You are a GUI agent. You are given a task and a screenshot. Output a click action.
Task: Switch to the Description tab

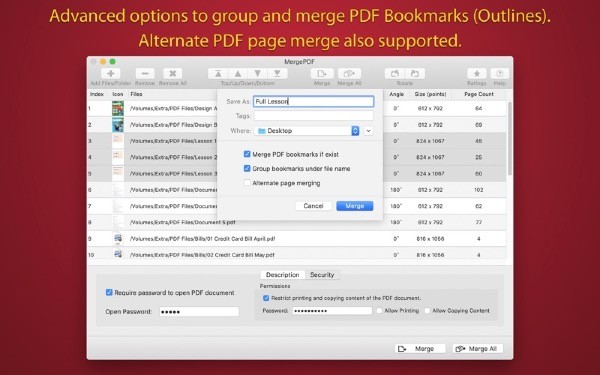point(282,275)
